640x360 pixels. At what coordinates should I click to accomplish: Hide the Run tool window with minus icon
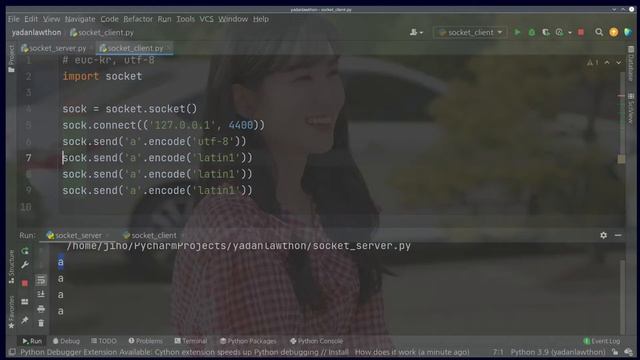tap(618, 235)
